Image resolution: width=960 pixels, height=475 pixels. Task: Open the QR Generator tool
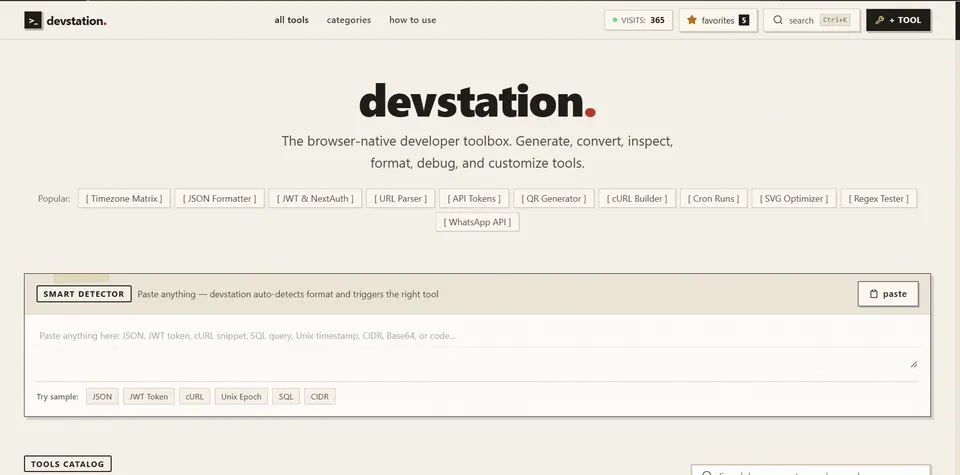(x=553, y=198)
